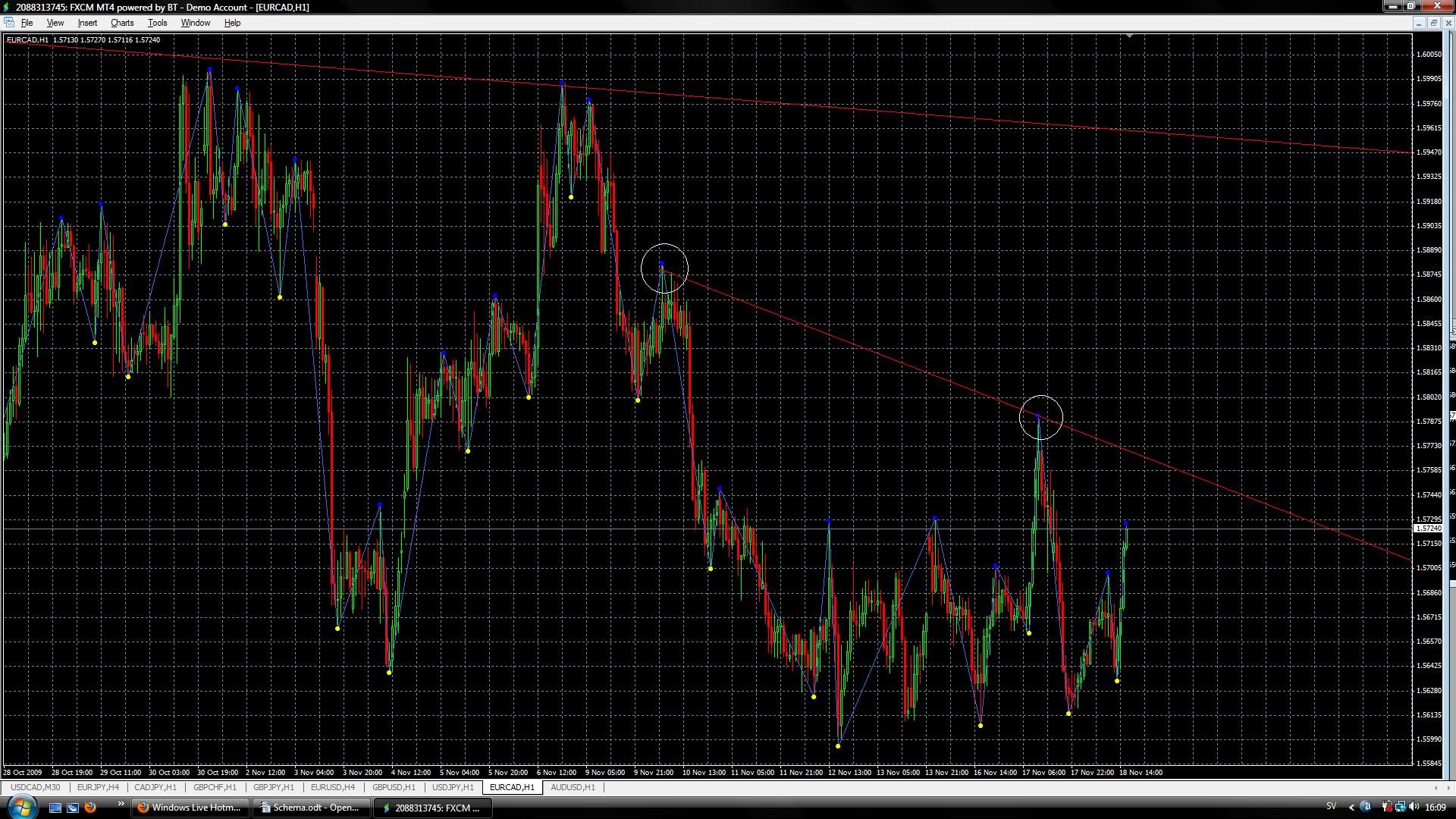This screenshot has width=1456, height=819.
Task: Open Windows Live Hotmail taskbar button
Action: (190, 808)
